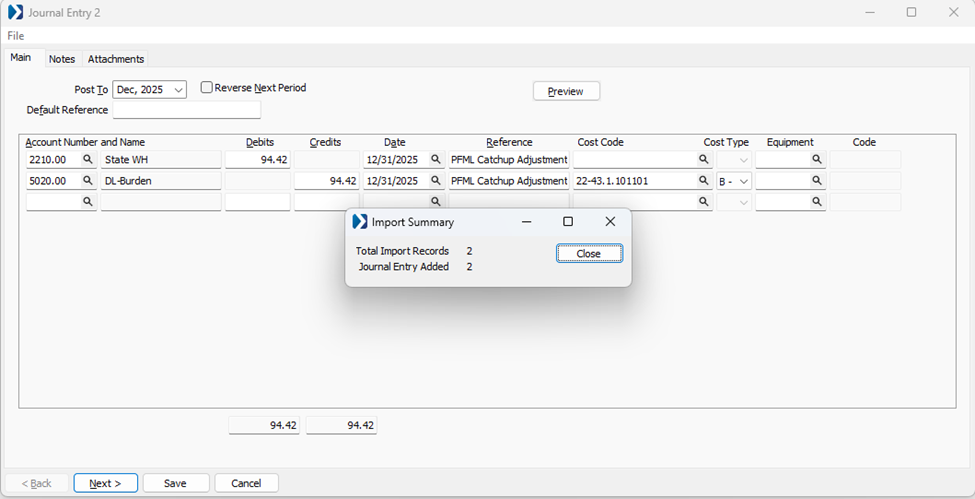Click the Preview button
The width and height of the screenshot is (975, 499).
click(x=565, y=91)
